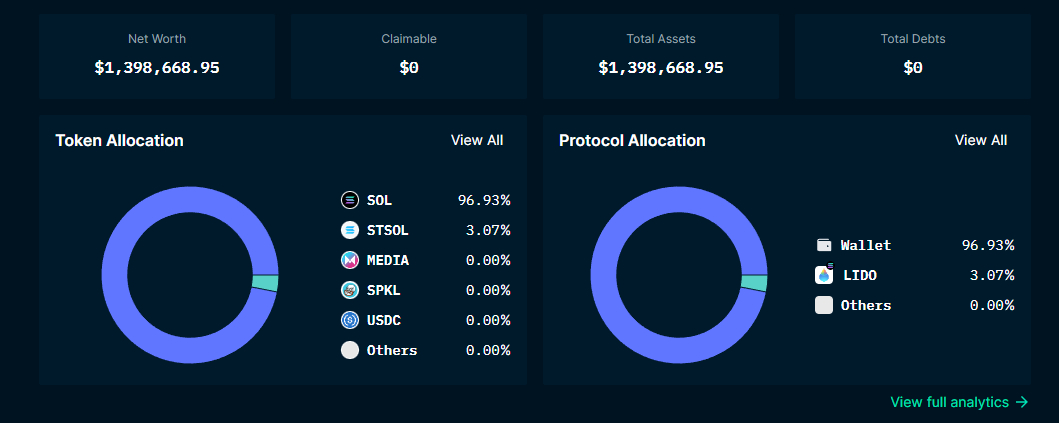Image resolution: width=1059 pixels, height=423 pixels.
Task: Click the LIDO protocol icon
Action: click(x=824, y=275)
